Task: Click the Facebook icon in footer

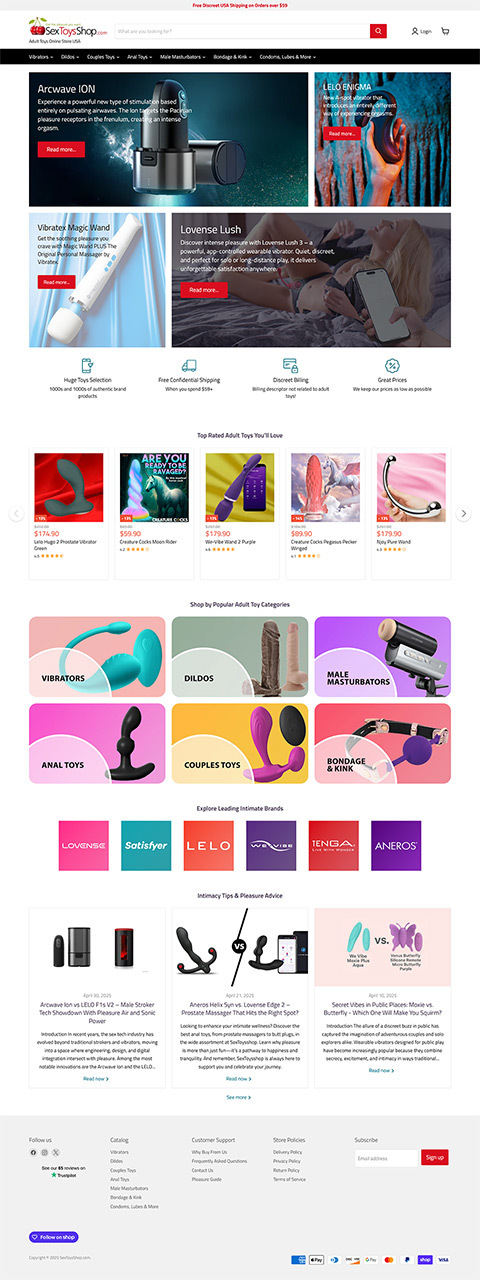Action: tap(33, 1153)
